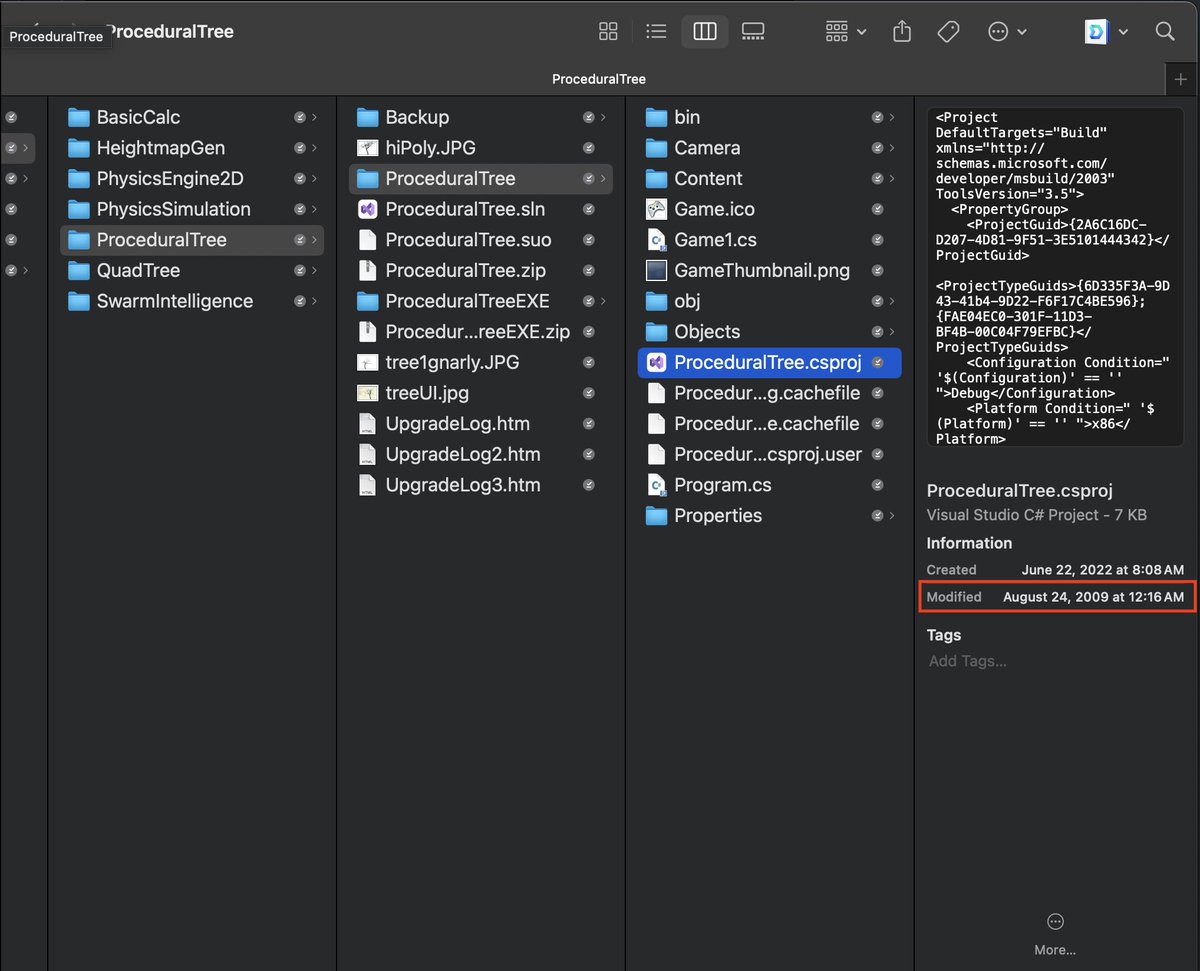This screenshot has height=971, width=1200.
Task: Expand the Camera folder chevron
Action: (x=892, y=148)
